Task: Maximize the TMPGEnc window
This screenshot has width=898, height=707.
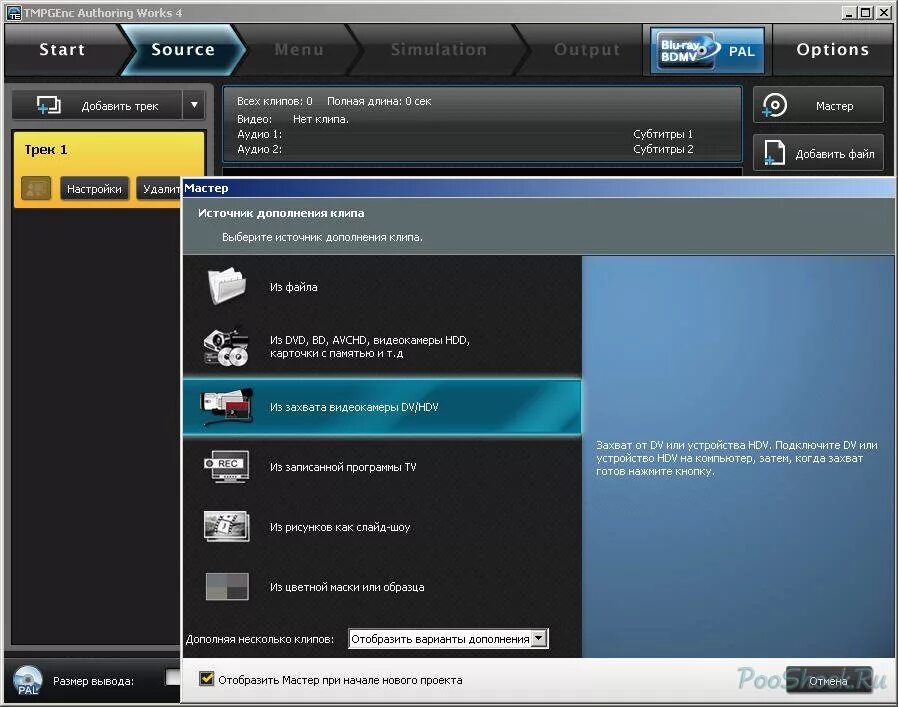Action: point(866,12)
